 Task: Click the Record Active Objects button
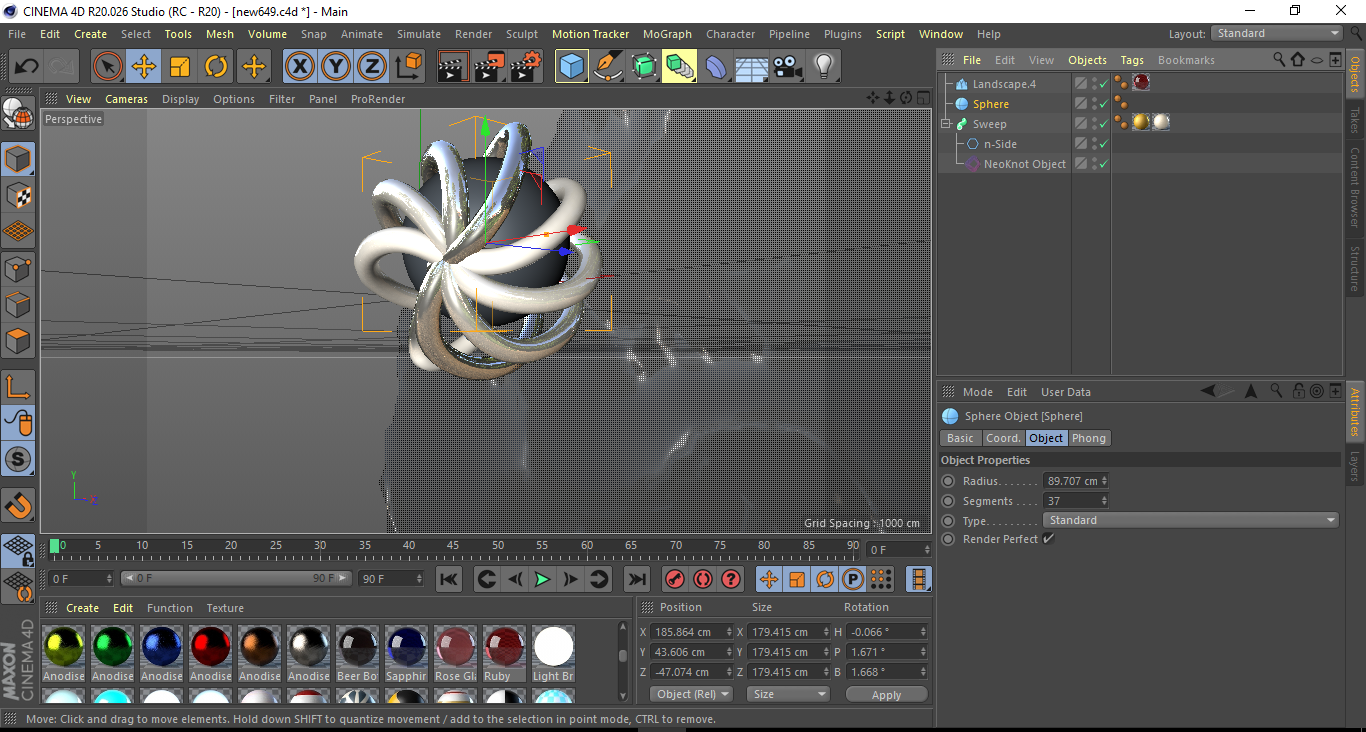click(675, 579)
